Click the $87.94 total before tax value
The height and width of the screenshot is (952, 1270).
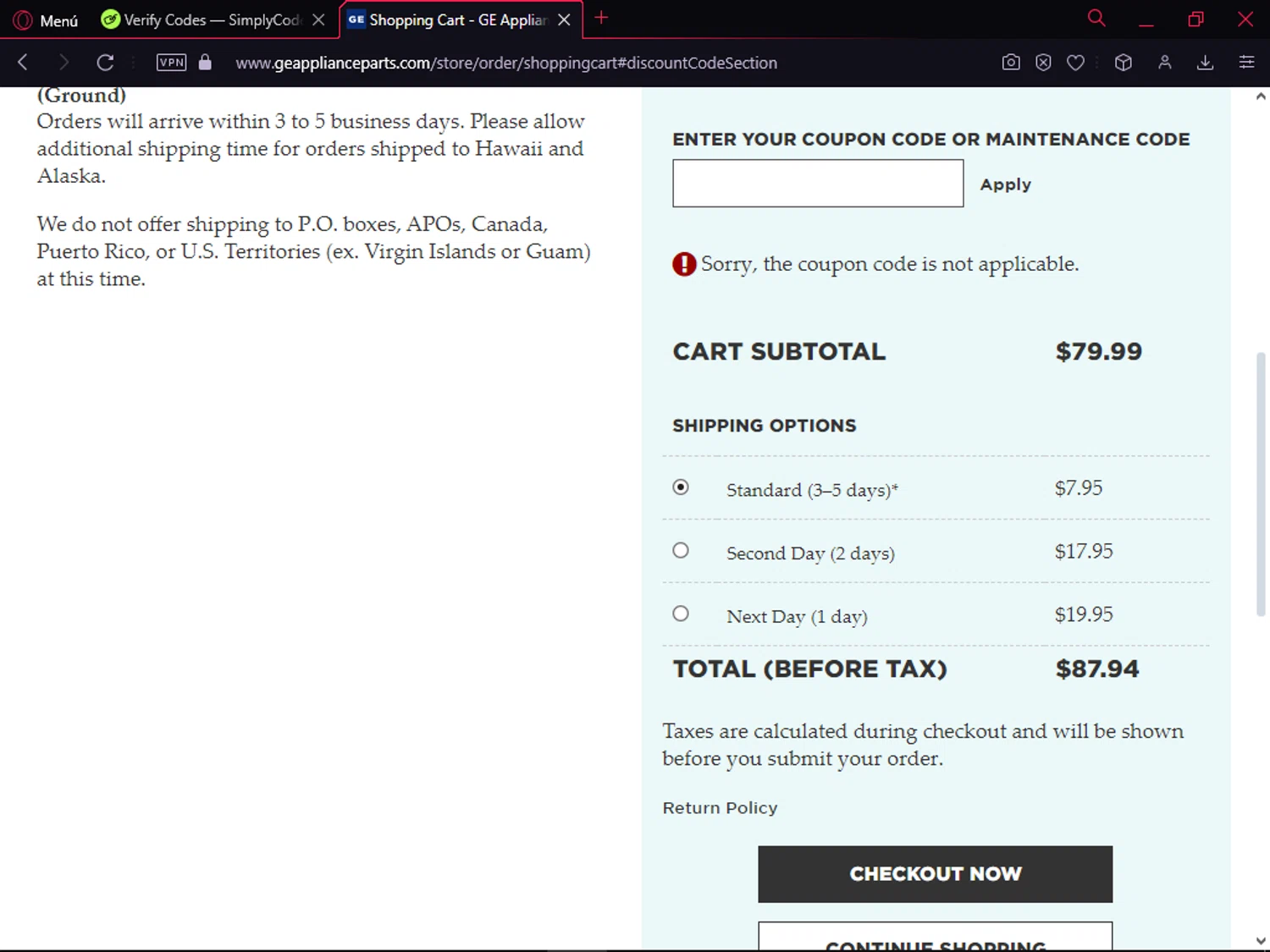point(1097,669)
